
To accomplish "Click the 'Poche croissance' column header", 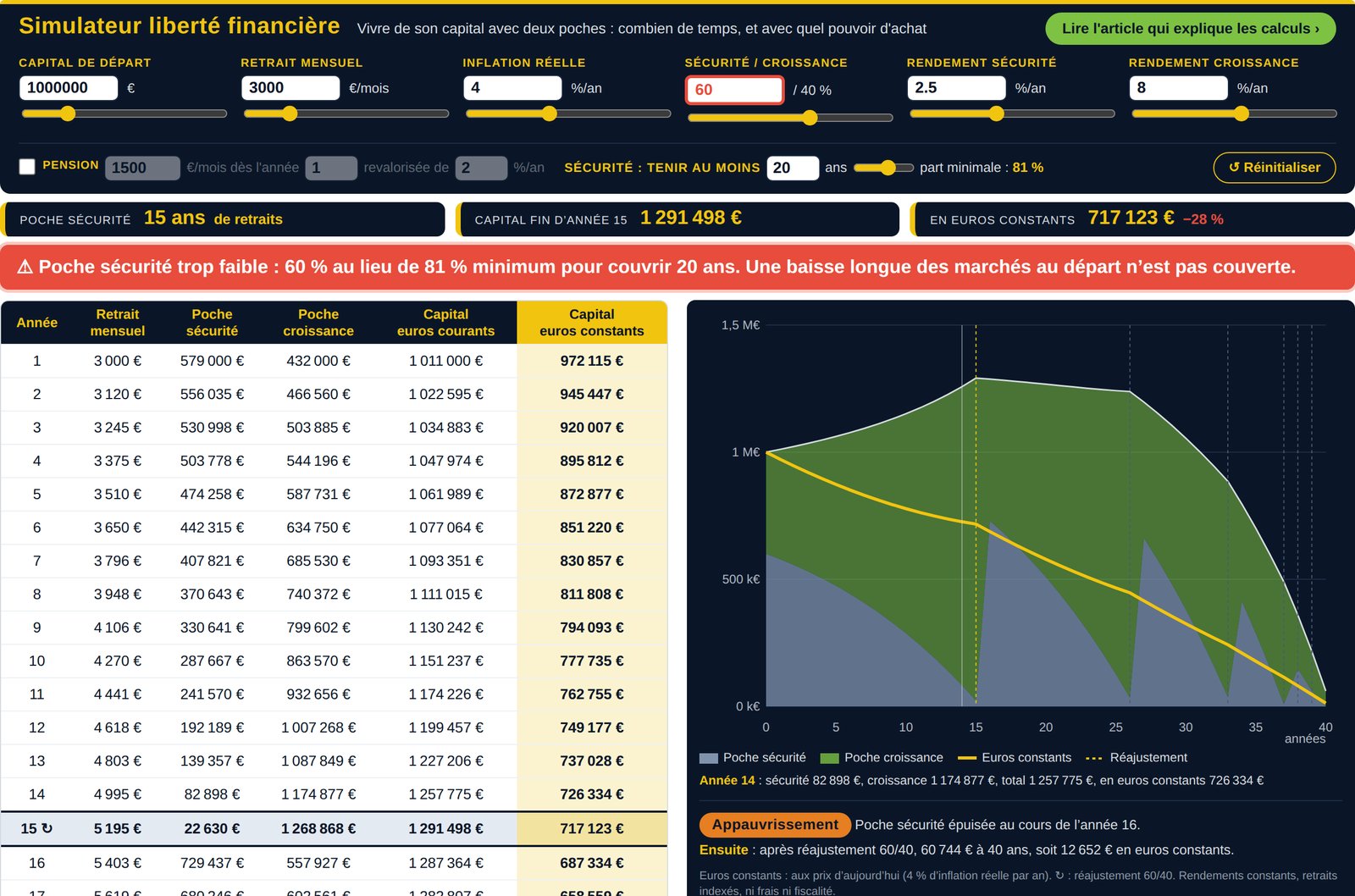I will tap(318, 323).
